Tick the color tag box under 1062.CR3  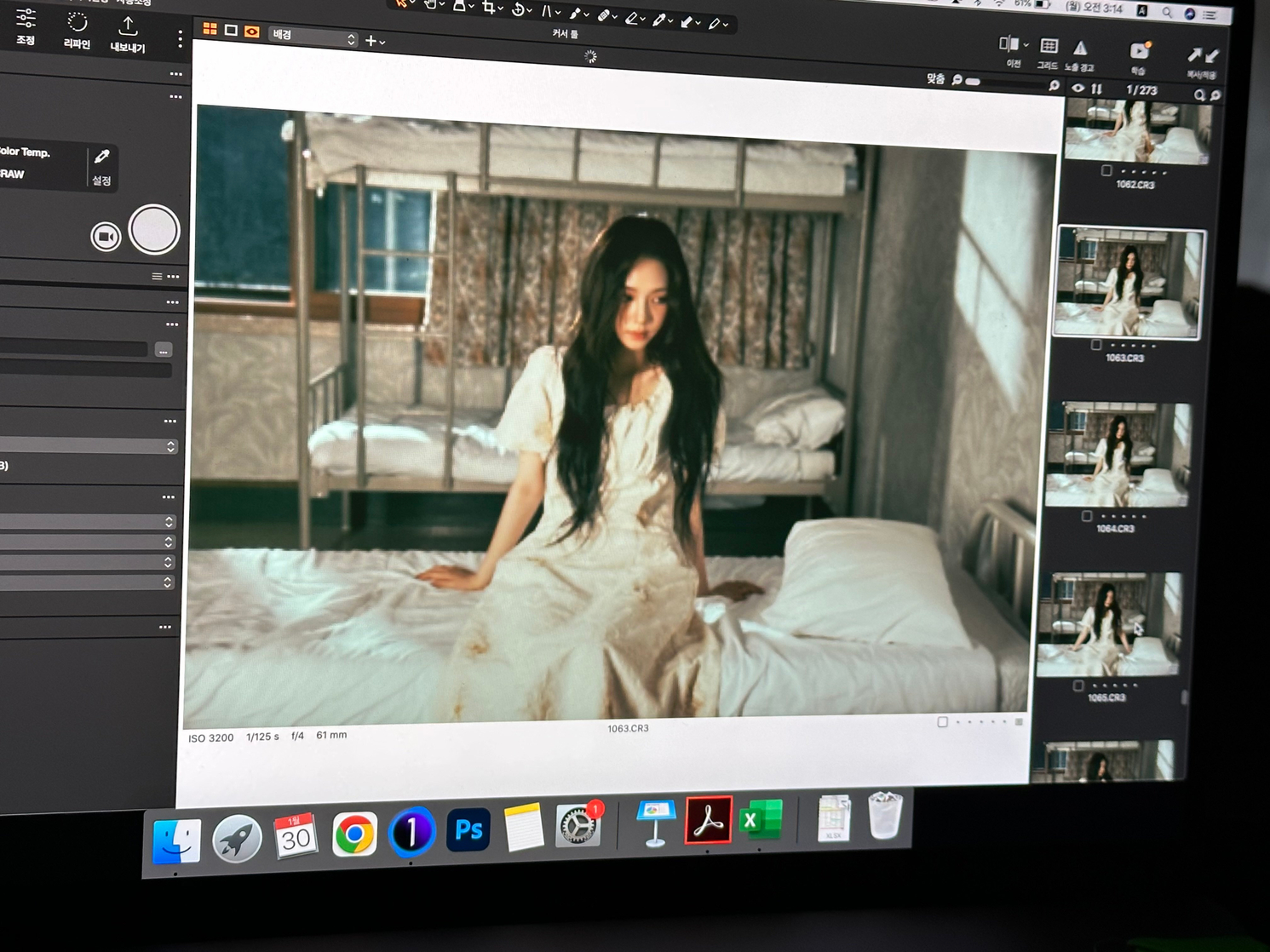(1106, 170)
